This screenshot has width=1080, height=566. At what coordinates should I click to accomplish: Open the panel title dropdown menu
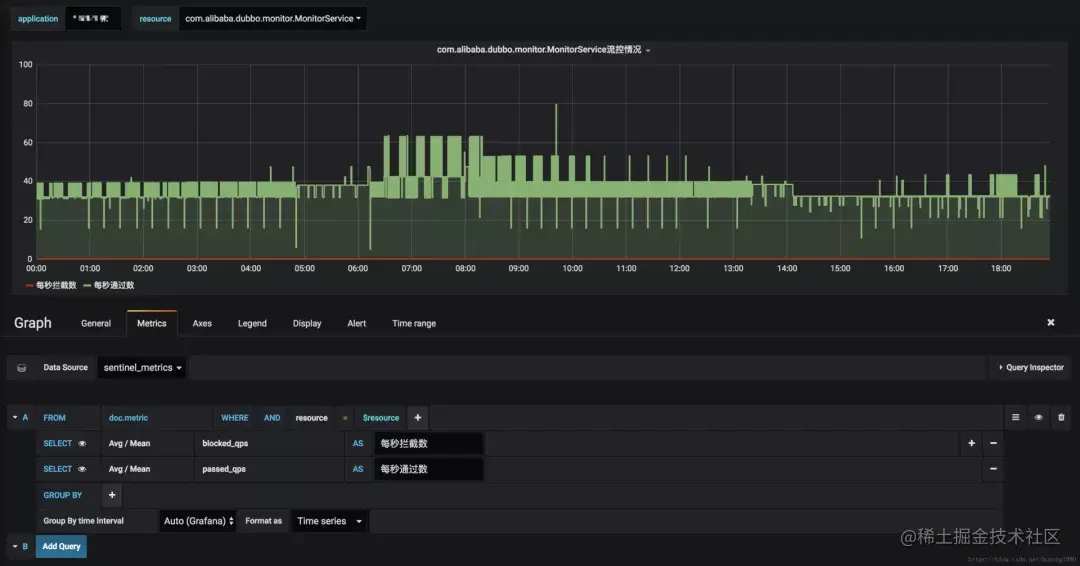pyautogui.click(x=543, y=50)
